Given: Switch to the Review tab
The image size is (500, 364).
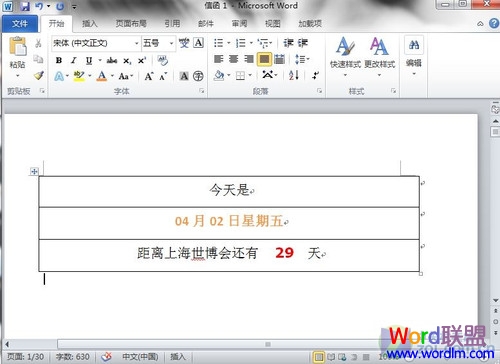Looking at the screenshot, I should tap(239, 24).
